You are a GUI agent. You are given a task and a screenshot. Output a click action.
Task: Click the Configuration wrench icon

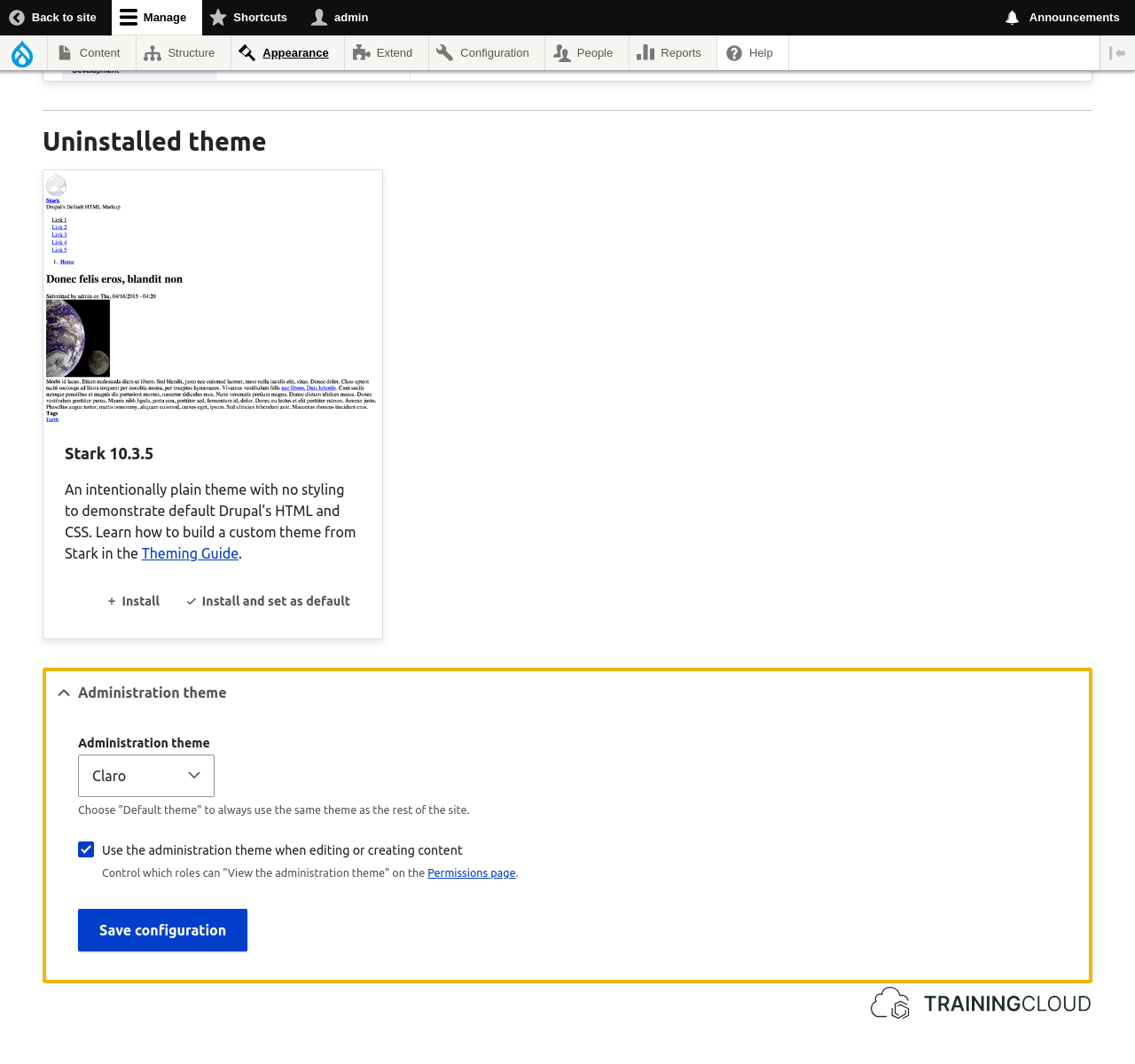click(x=445, y=53)
